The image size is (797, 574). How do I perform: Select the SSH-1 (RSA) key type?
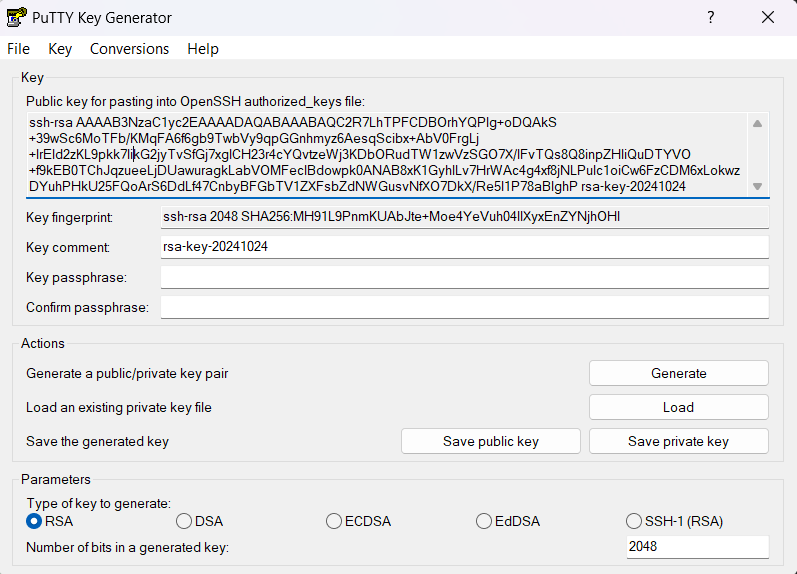(x=674, y=521)
